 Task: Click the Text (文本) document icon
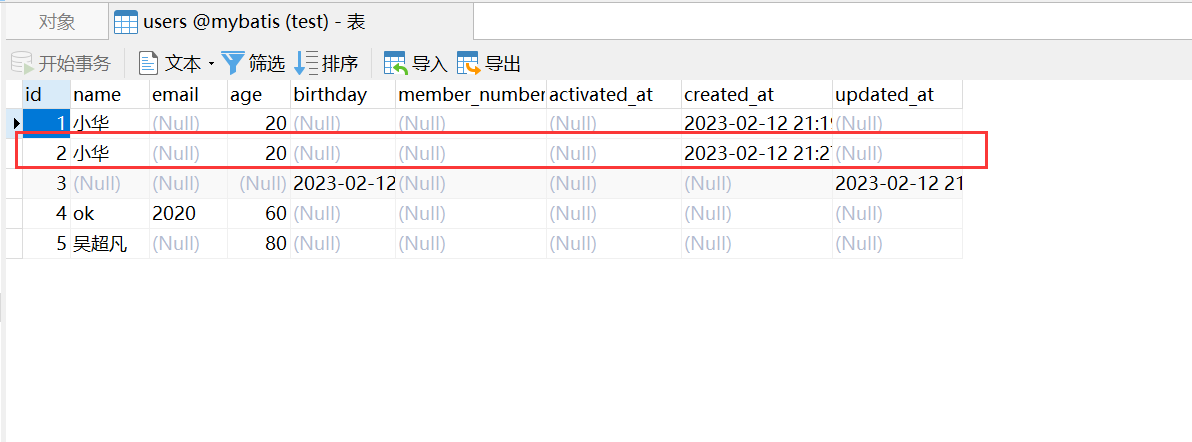pyautogui.click(x=148, y=63)
